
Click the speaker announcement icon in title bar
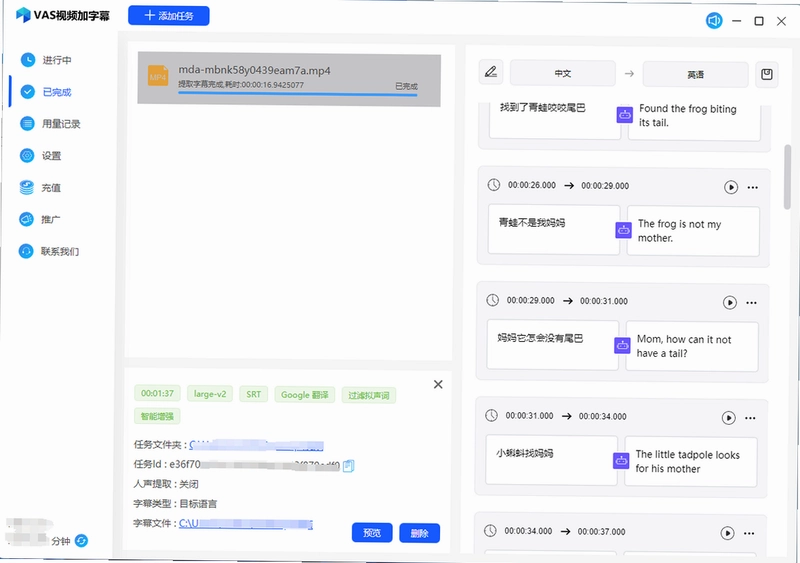click(x=714, y=21)
